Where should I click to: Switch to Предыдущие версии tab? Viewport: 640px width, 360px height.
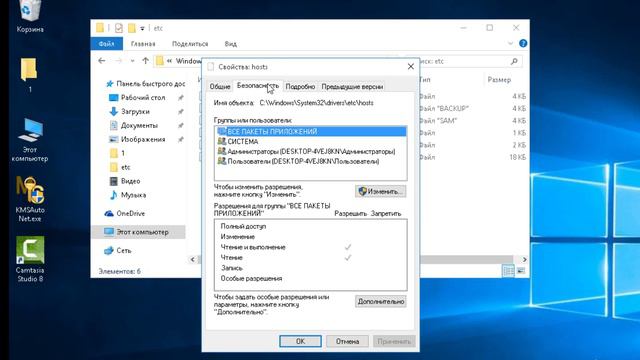(352, 87)
